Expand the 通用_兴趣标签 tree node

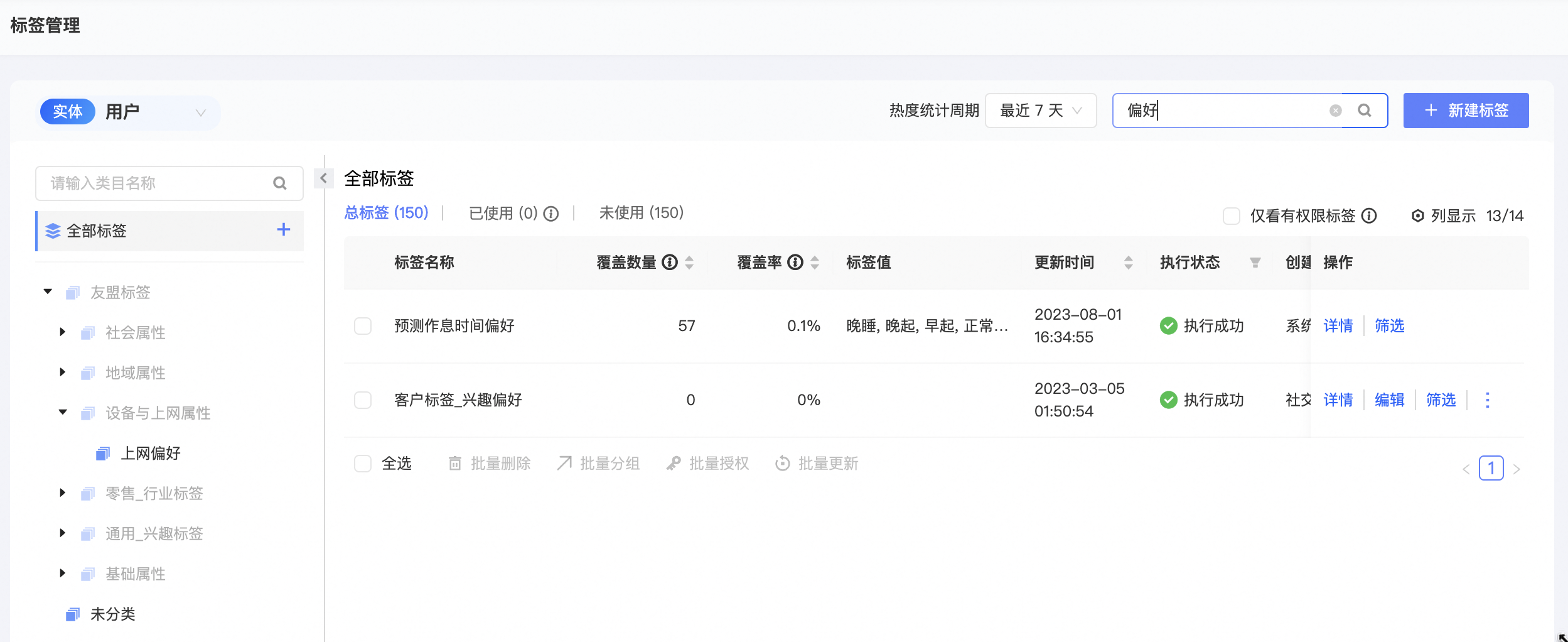tap(62, 533)
